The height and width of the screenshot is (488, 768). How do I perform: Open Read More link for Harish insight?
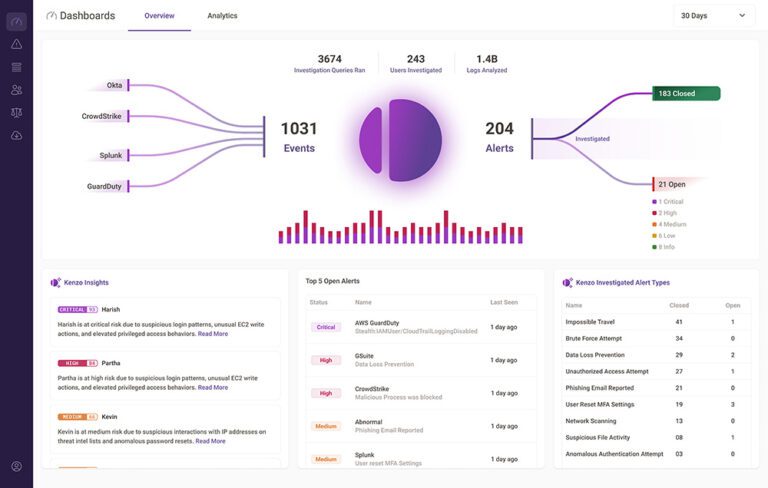point(212,334)
